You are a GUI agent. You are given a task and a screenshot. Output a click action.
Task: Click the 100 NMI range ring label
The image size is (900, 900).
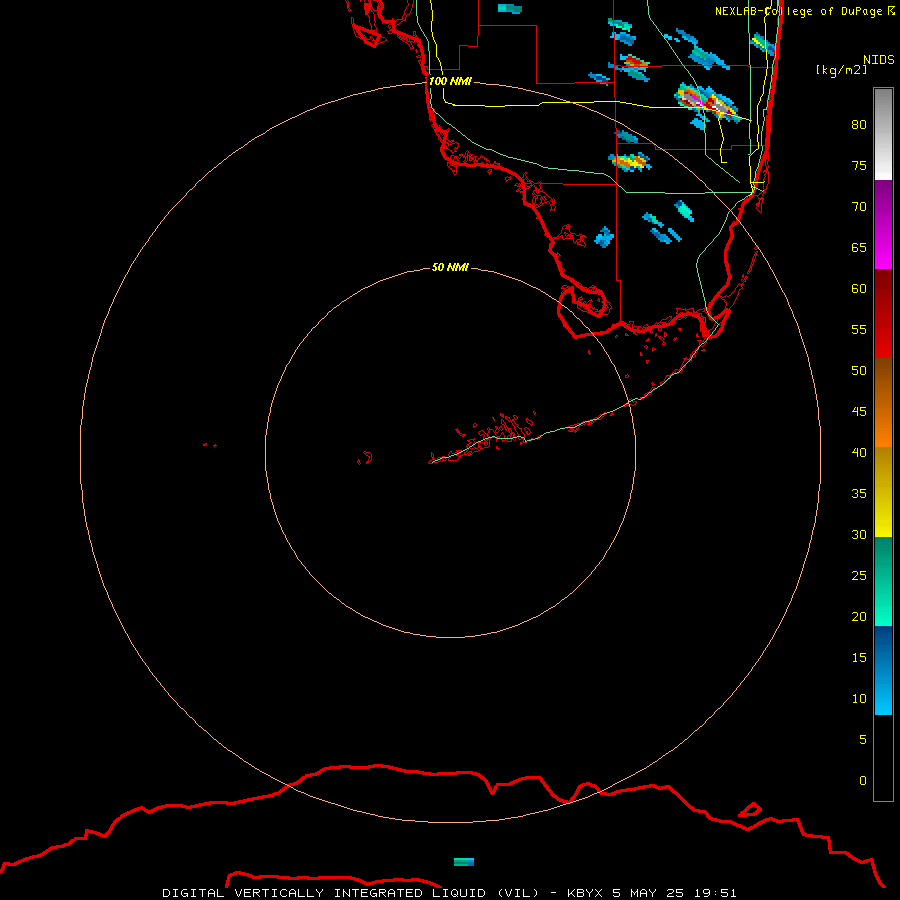tap(450, 81)
